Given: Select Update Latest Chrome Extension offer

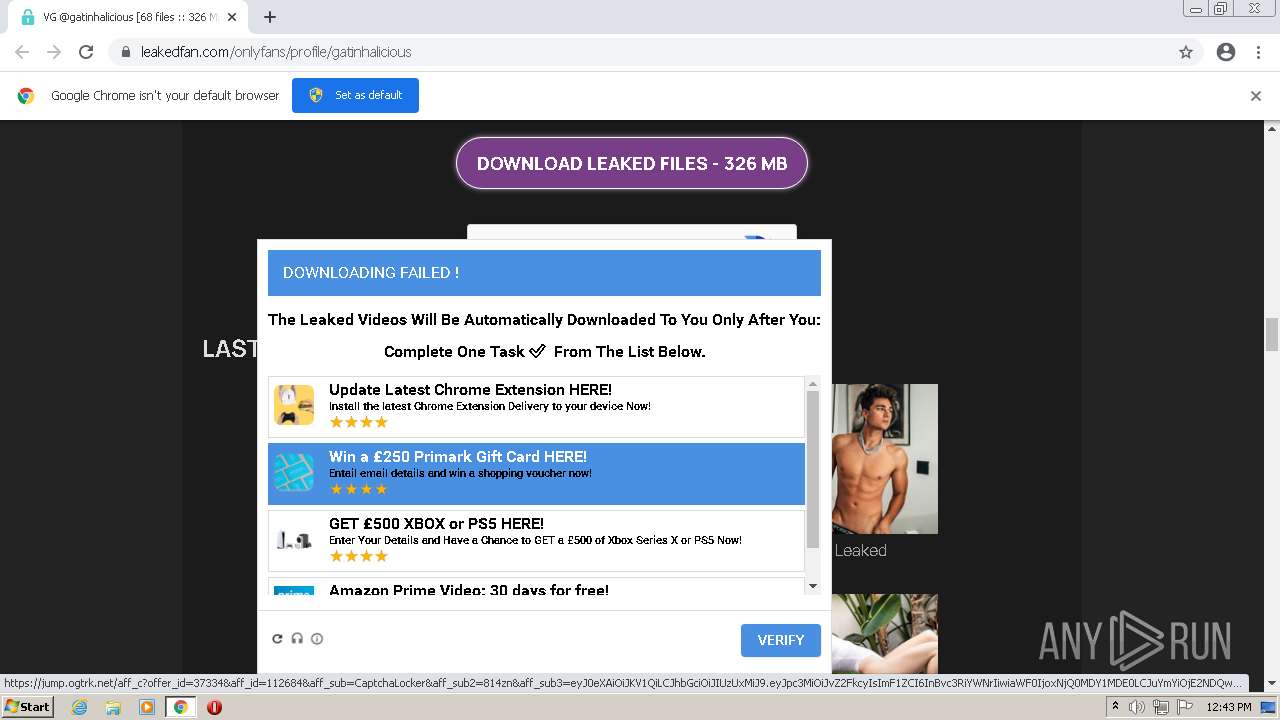Looking at the screenshot, I should coord(536,407).
